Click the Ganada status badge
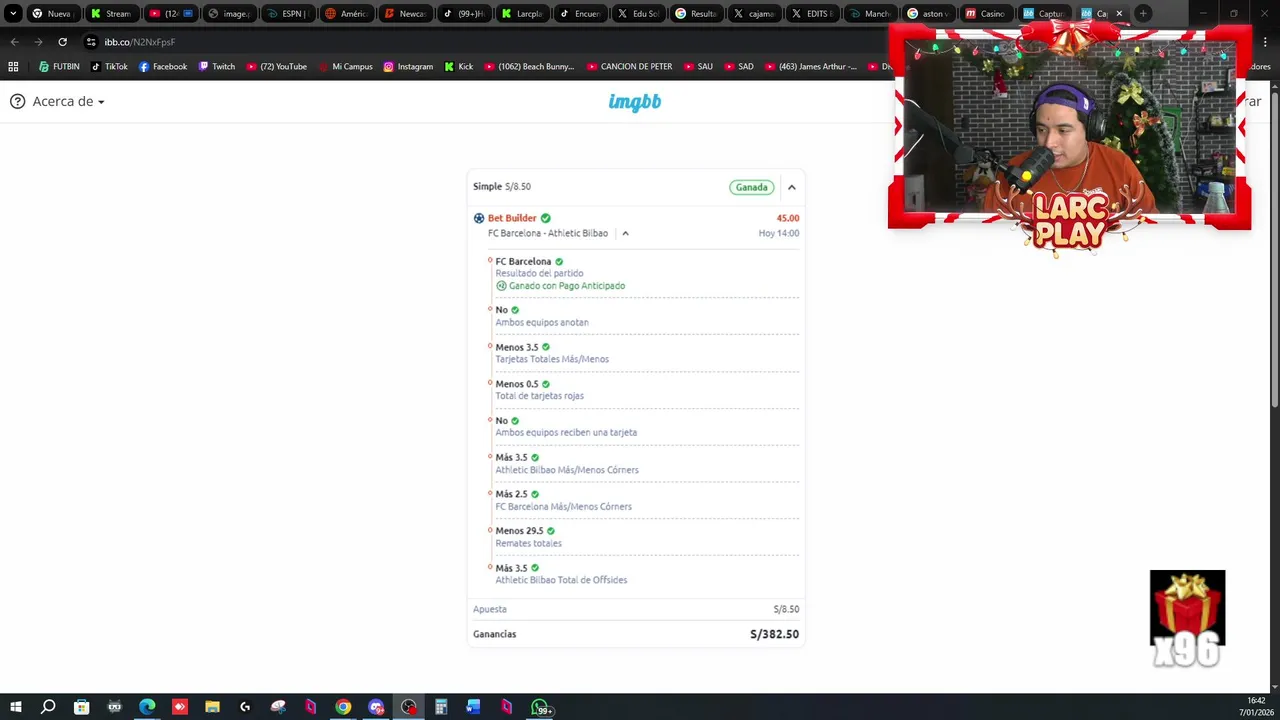Viewport: 1280px width, 720px height. click(752, 187)
